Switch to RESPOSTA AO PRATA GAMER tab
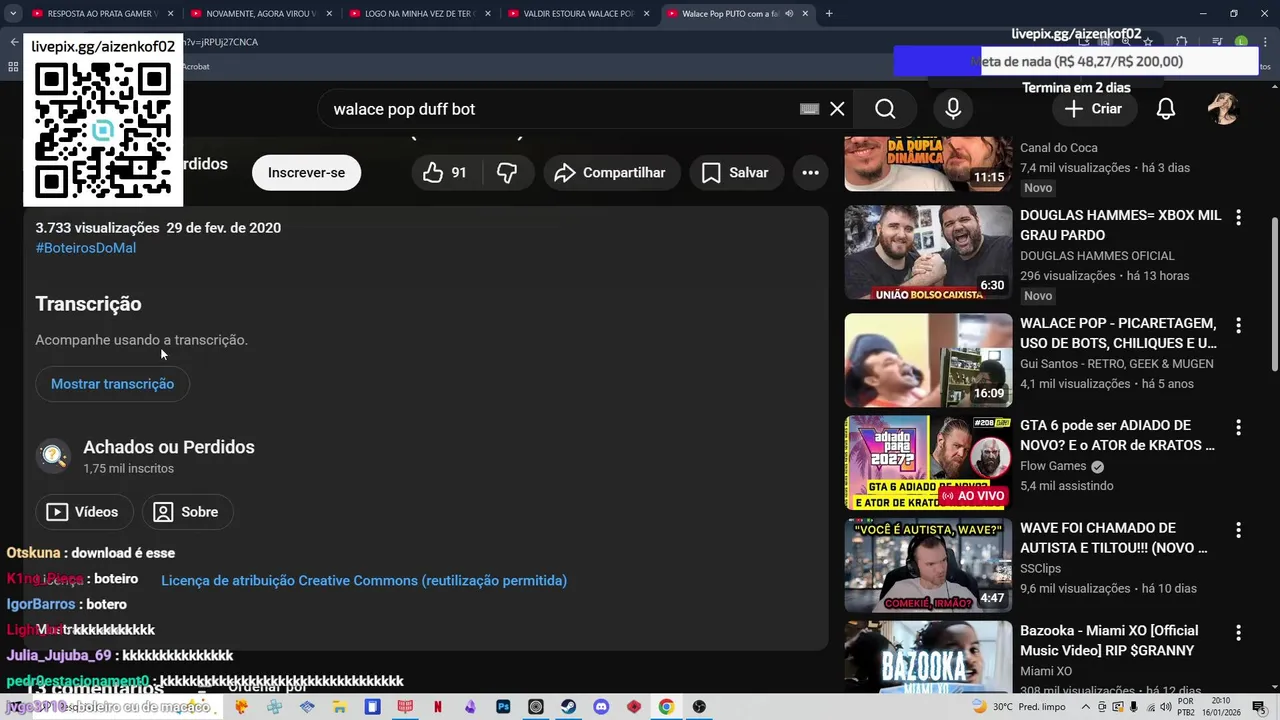 [x=102, y=14]
